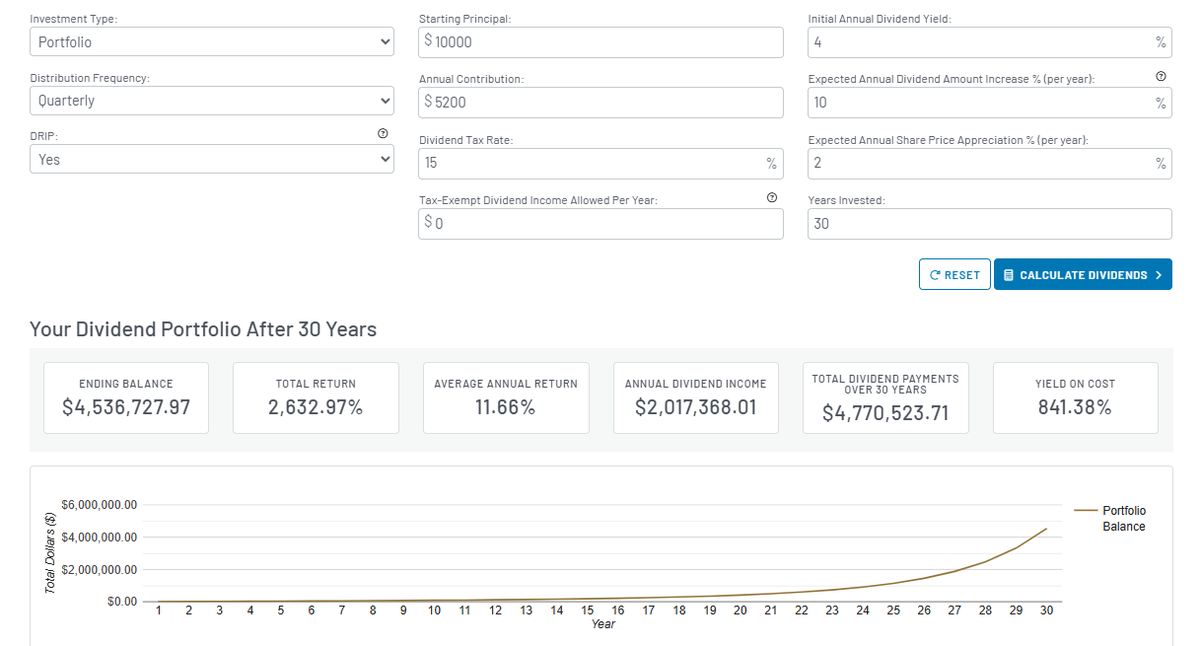1200x646 pixels.
Task: Click the calculator icon on Calculate Dividends button
Action: 1008,274
